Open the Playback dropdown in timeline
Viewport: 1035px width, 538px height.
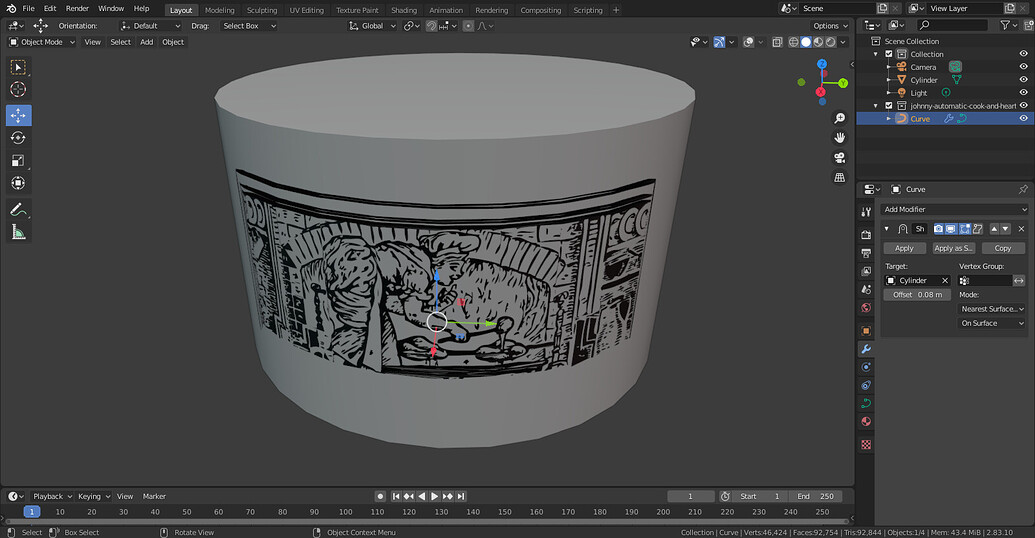click(52, 496)
